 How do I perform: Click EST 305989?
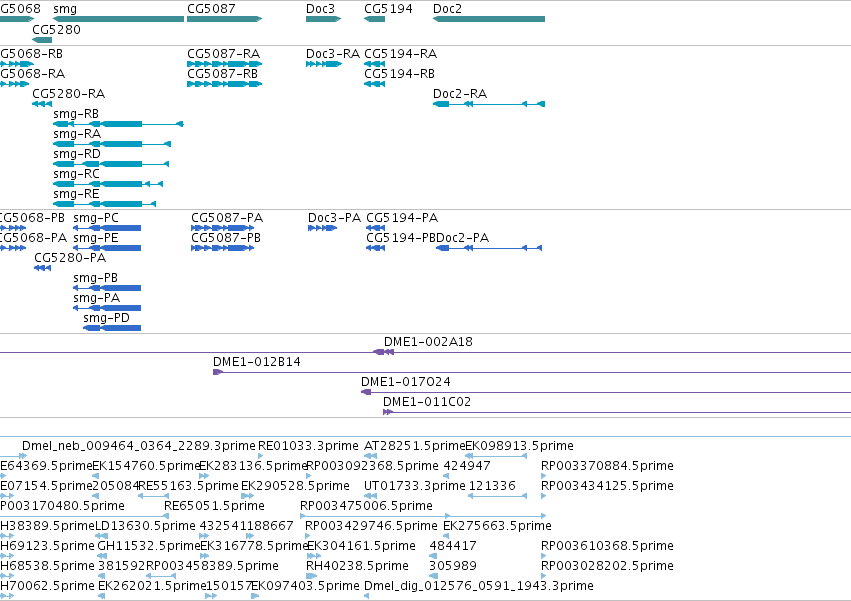pyautogui.click(x=433, y=576)
